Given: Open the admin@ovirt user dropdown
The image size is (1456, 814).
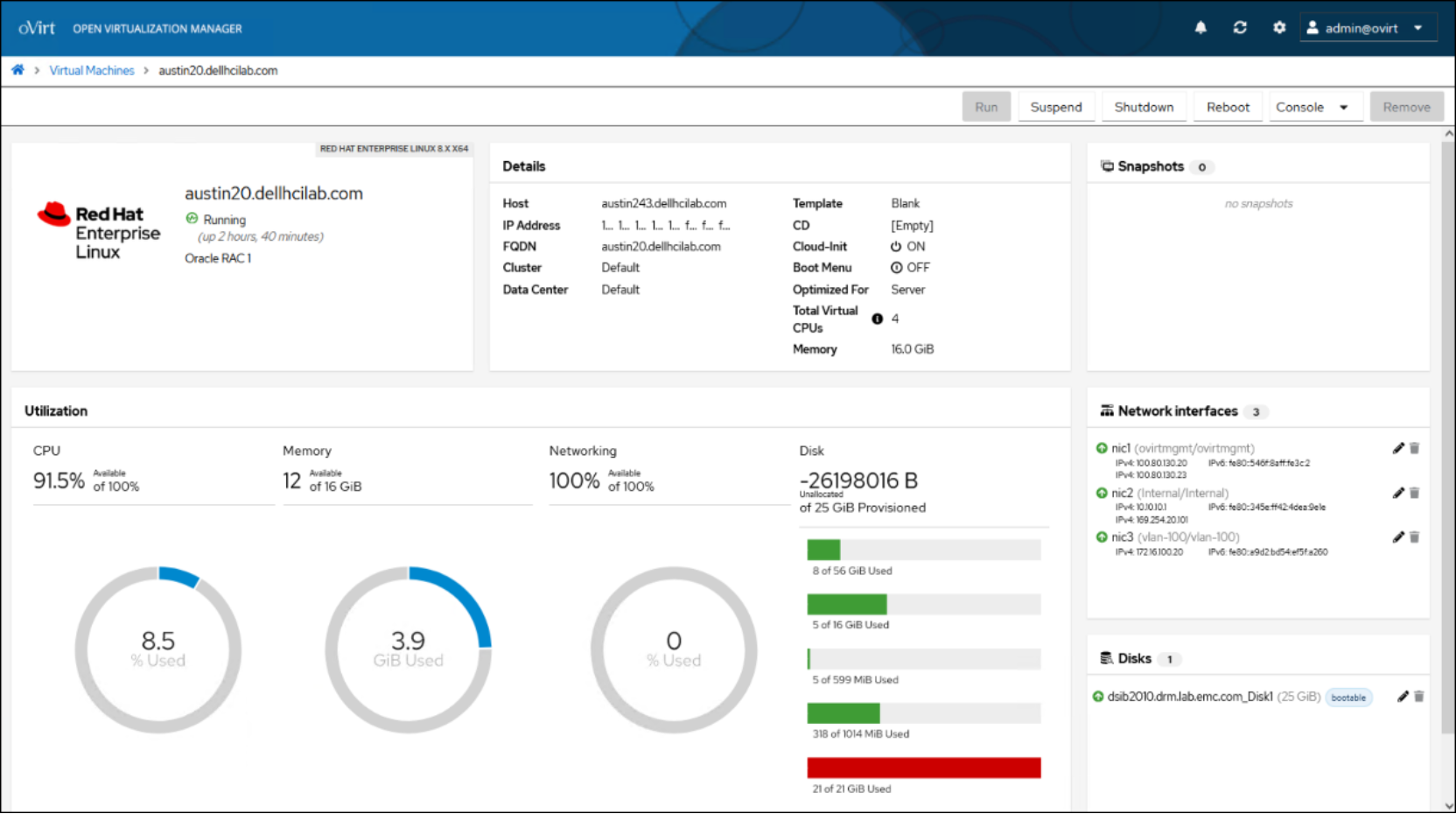Looking at the screenshot, I should 1368,28.
